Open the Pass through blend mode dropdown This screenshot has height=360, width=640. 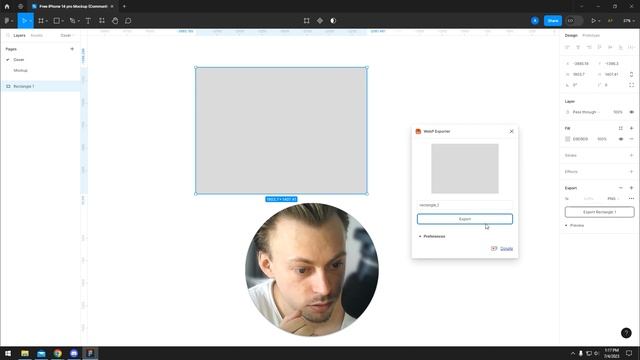pos(586,112)
